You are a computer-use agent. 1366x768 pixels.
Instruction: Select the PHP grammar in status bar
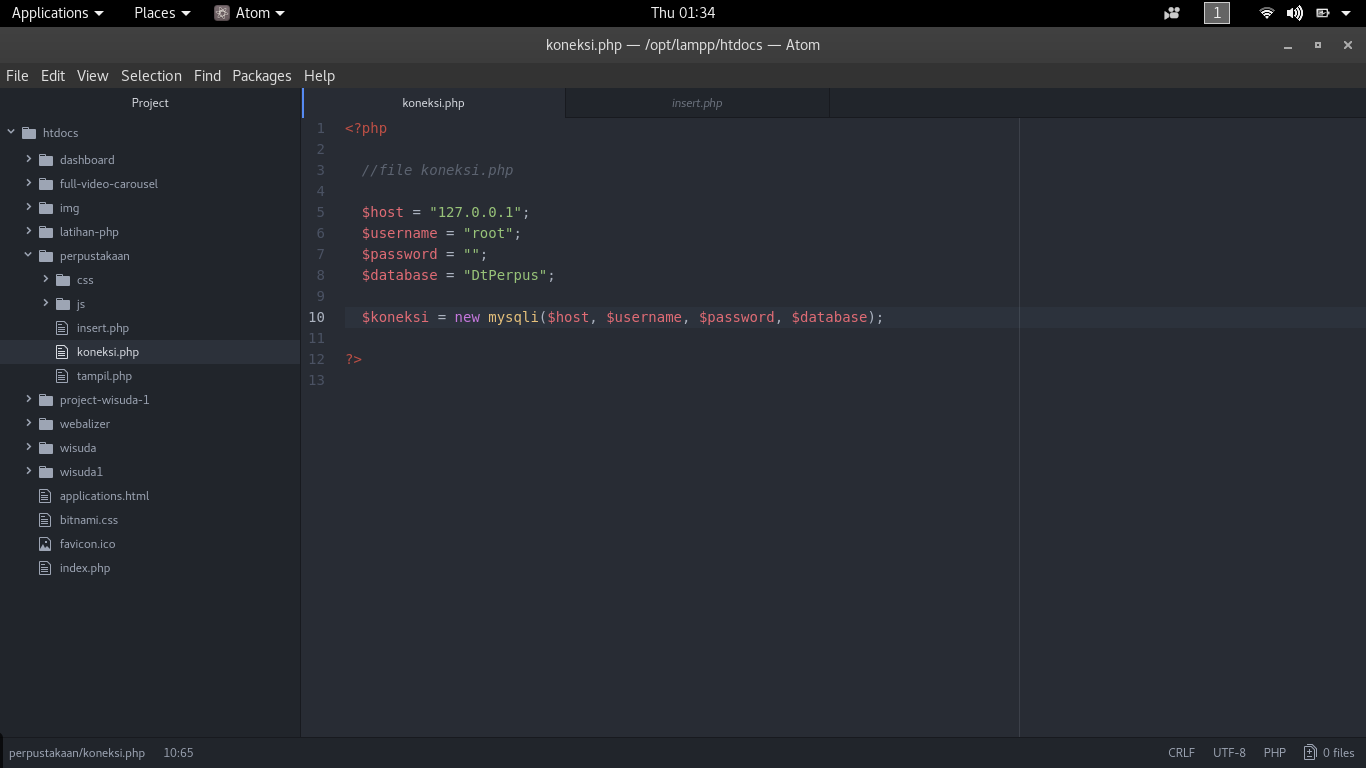pyautogui.click(x=1274, y=753)
